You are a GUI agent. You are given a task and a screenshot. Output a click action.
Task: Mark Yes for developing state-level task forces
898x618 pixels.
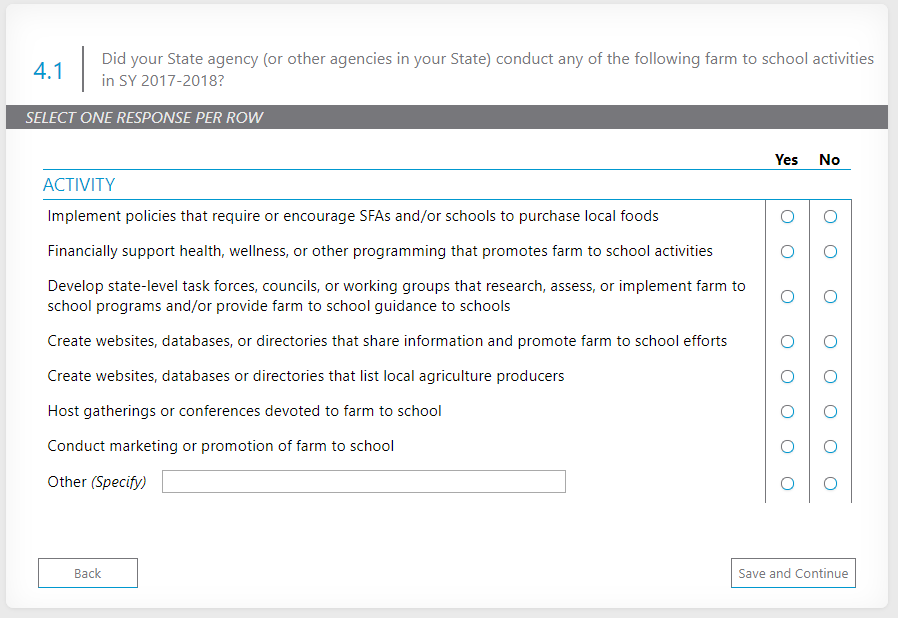(787, 297)
